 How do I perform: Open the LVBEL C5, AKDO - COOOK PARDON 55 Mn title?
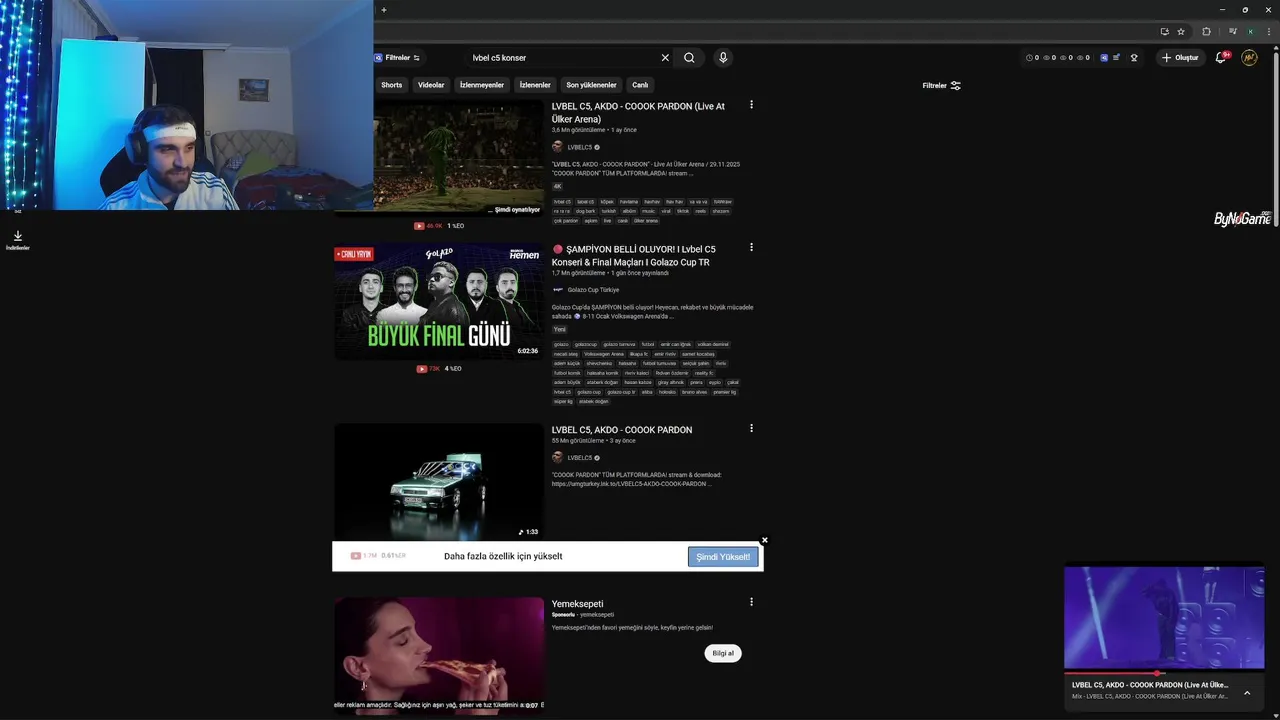coord(622,430)
